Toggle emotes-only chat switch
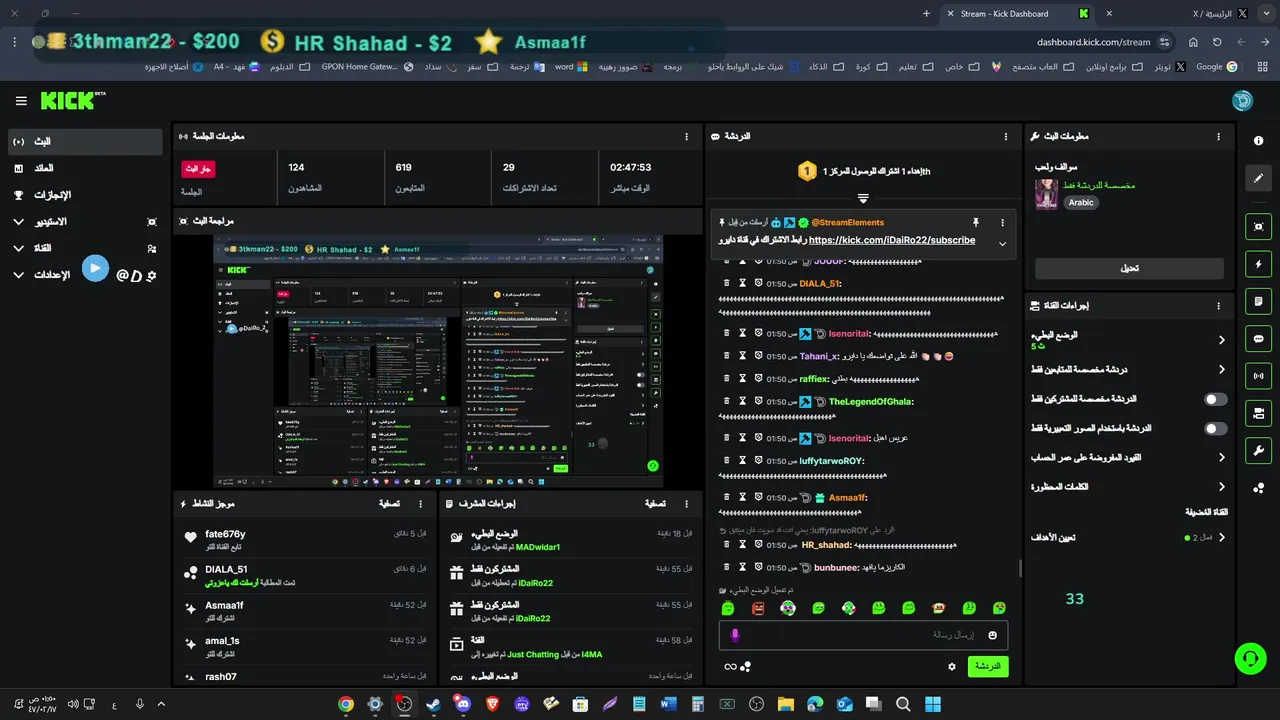 click(x=1215, y=428)
